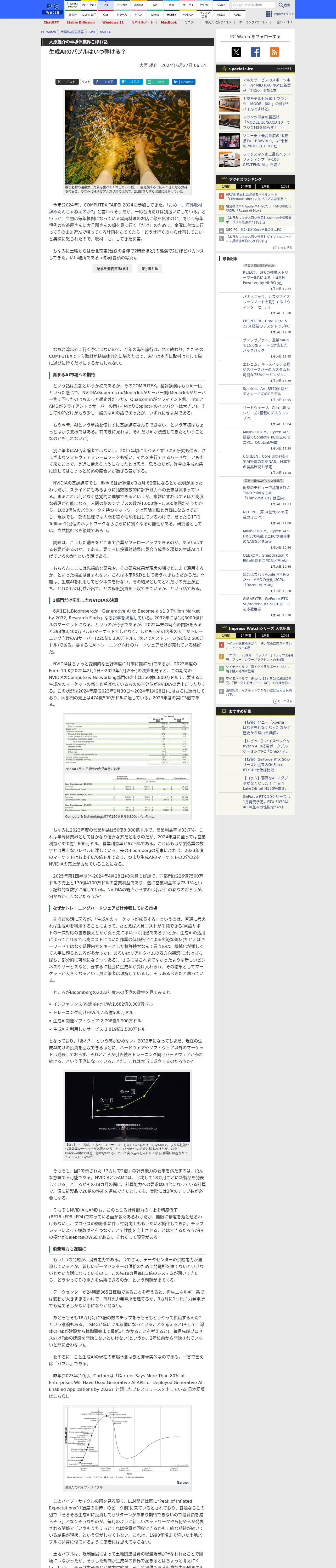
Task: Open the AKIBA tab in top navigation
Action: point(138,5)
